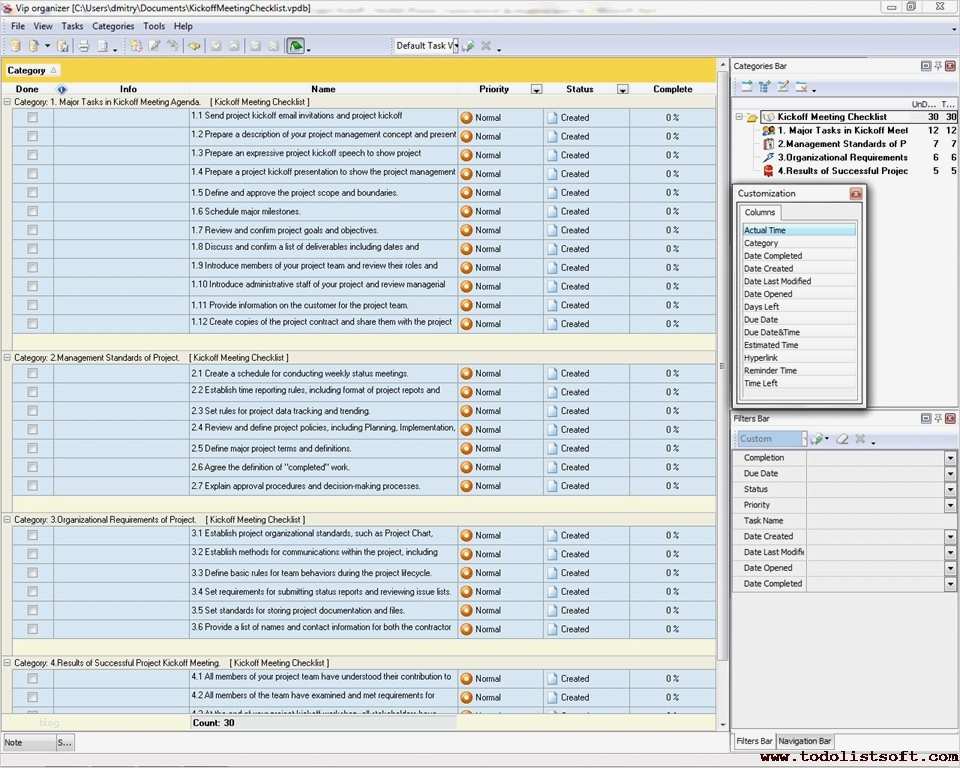
Task: Click the red Results of Successful Project icon
Action: click(x=768, y=171)
